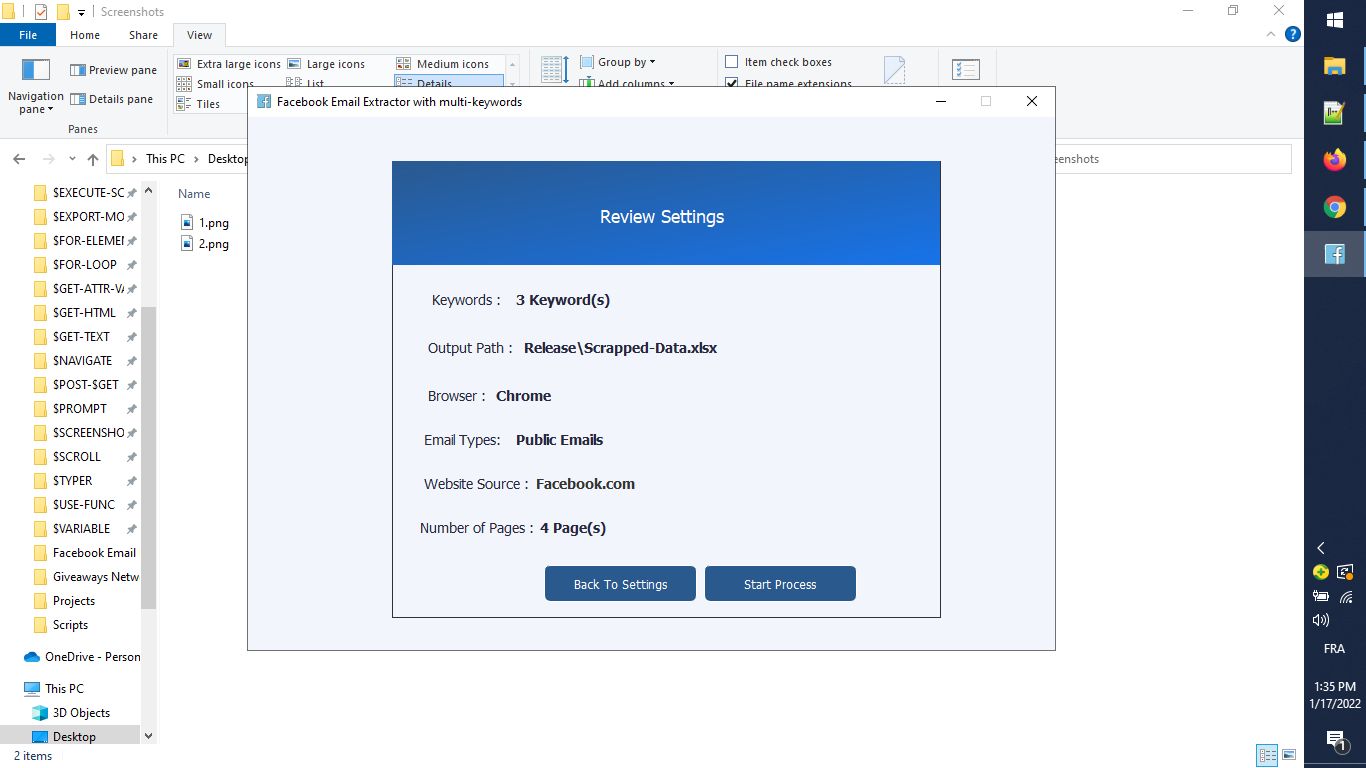Switch to the Share ribbon tab

(x=143, y=35)
